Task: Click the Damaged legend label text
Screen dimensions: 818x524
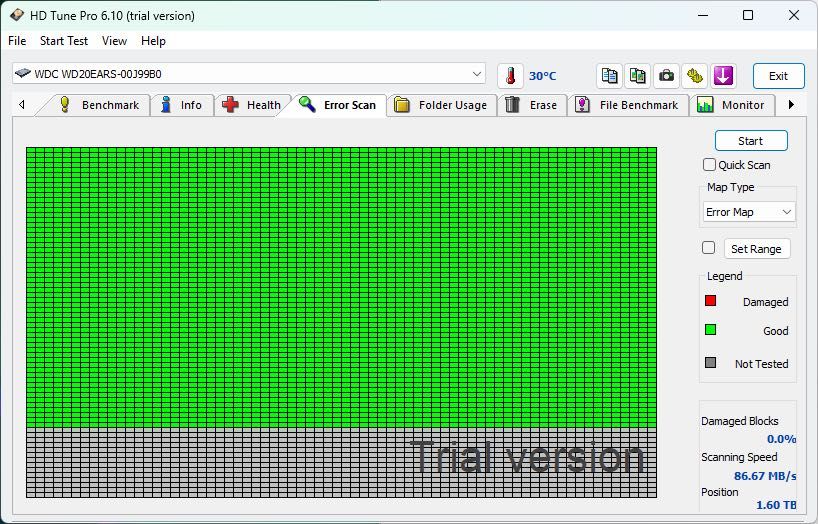Action: point(765,302)
